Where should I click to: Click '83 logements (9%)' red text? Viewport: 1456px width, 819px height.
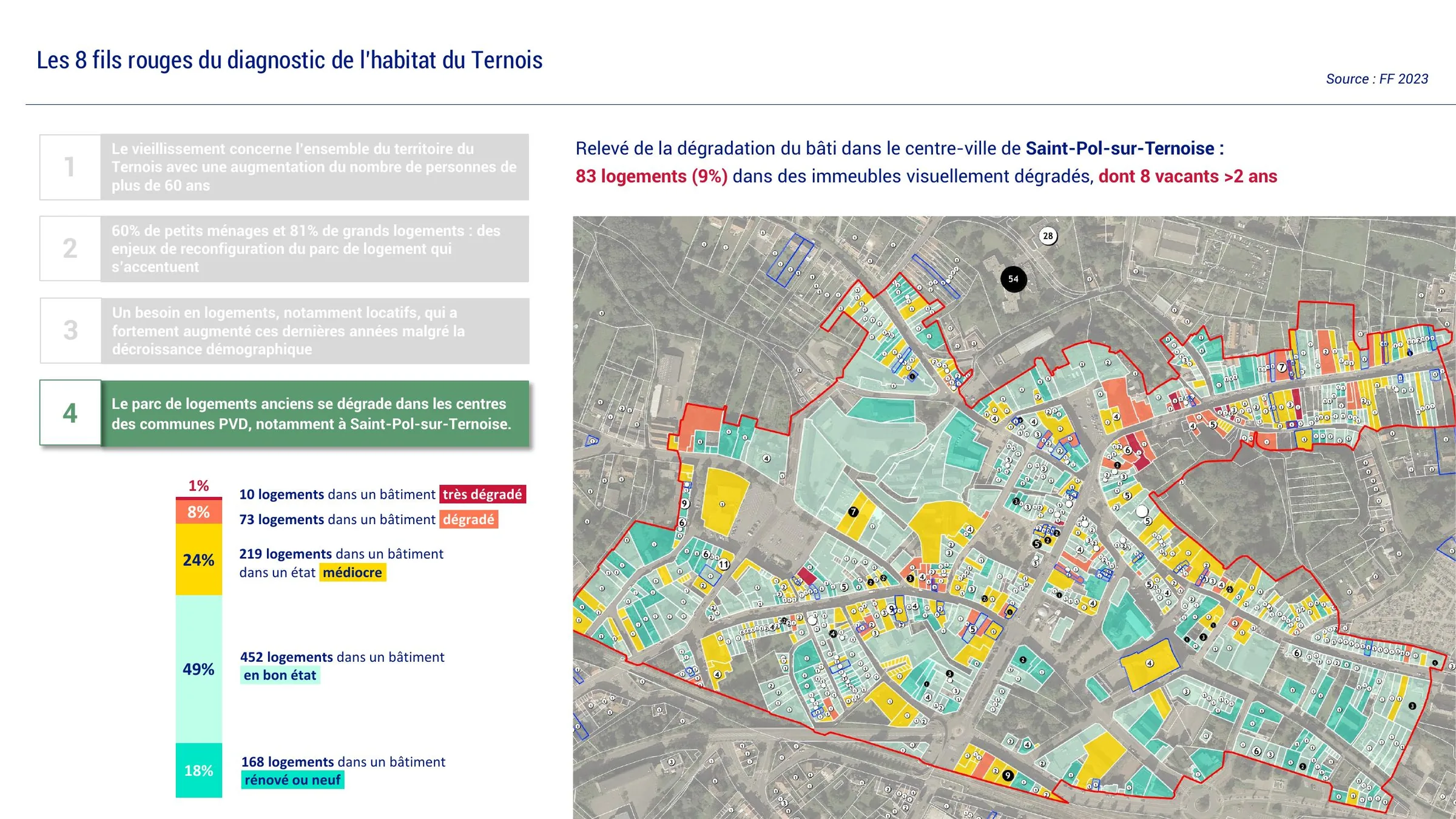(652, 176)
